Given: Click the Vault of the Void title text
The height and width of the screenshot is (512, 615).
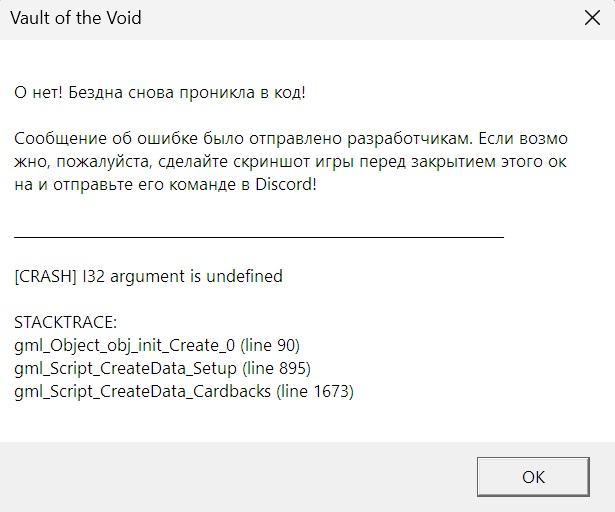Looking at the screenshot, I should tap(75, 19).
